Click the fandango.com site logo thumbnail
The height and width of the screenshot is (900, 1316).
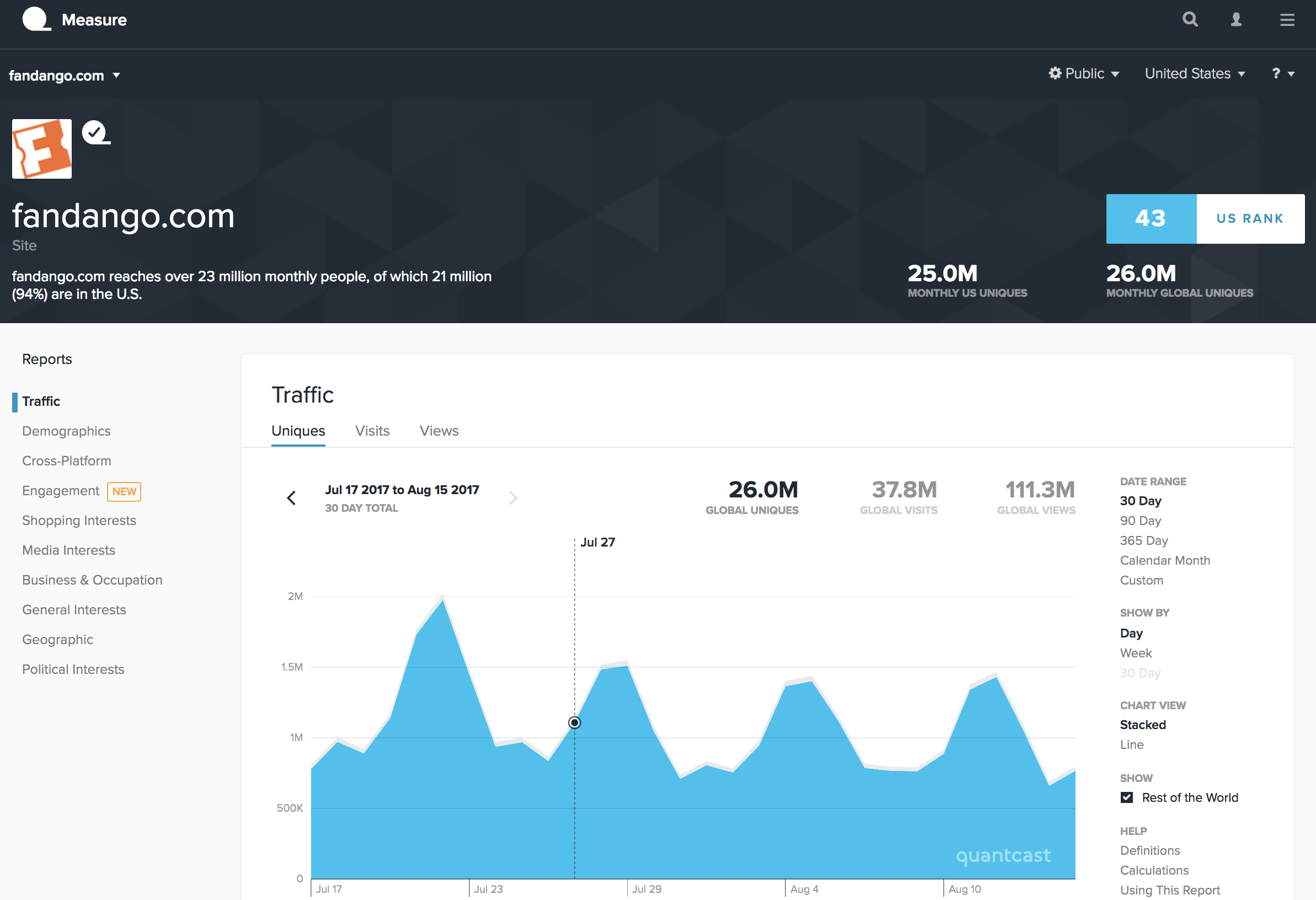pyautogui.click(x=41, y=148)
